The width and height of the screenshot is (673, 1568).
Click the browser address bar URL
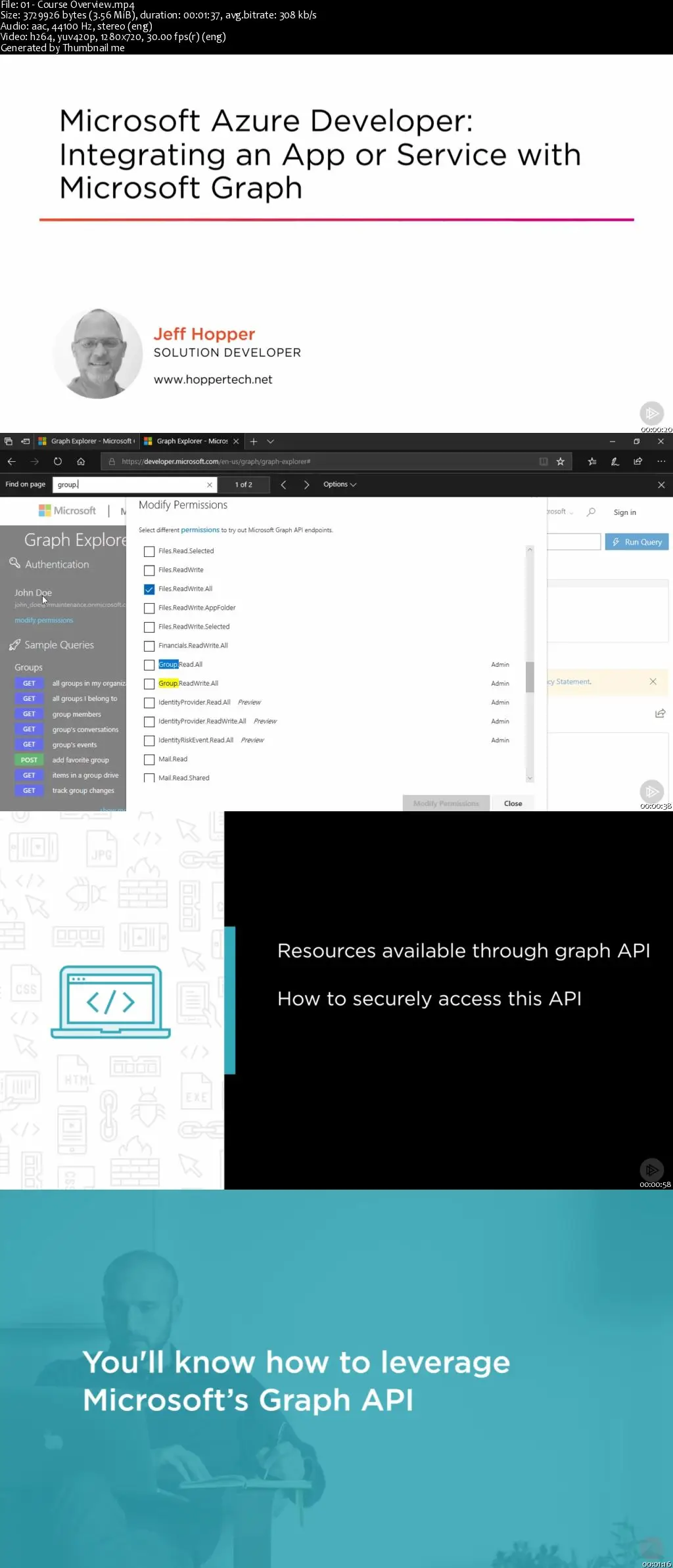[216, 462]
